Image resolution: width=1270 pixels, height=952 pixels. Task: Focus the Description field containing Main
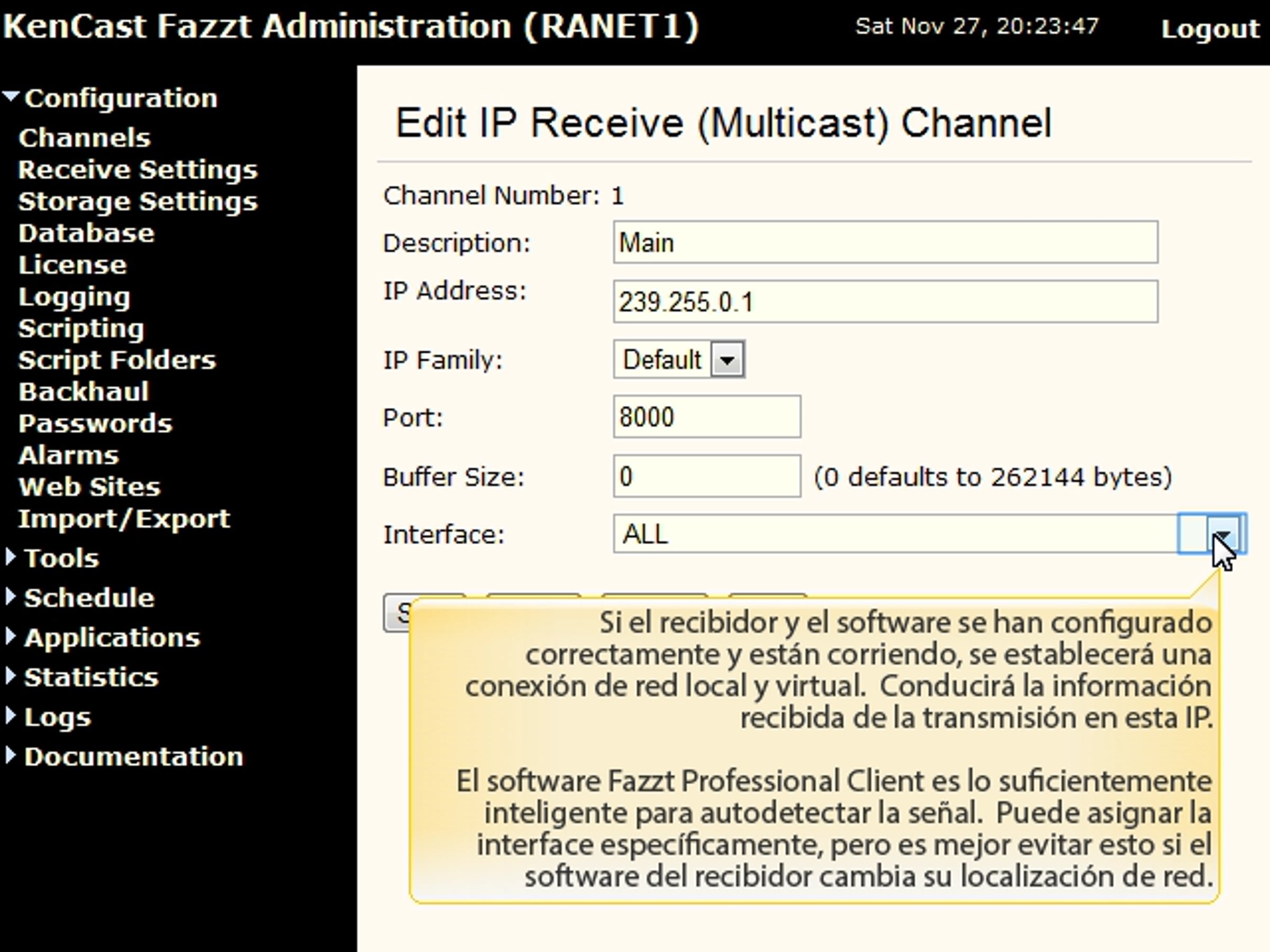pyautogui.click(x=885, y=242)
